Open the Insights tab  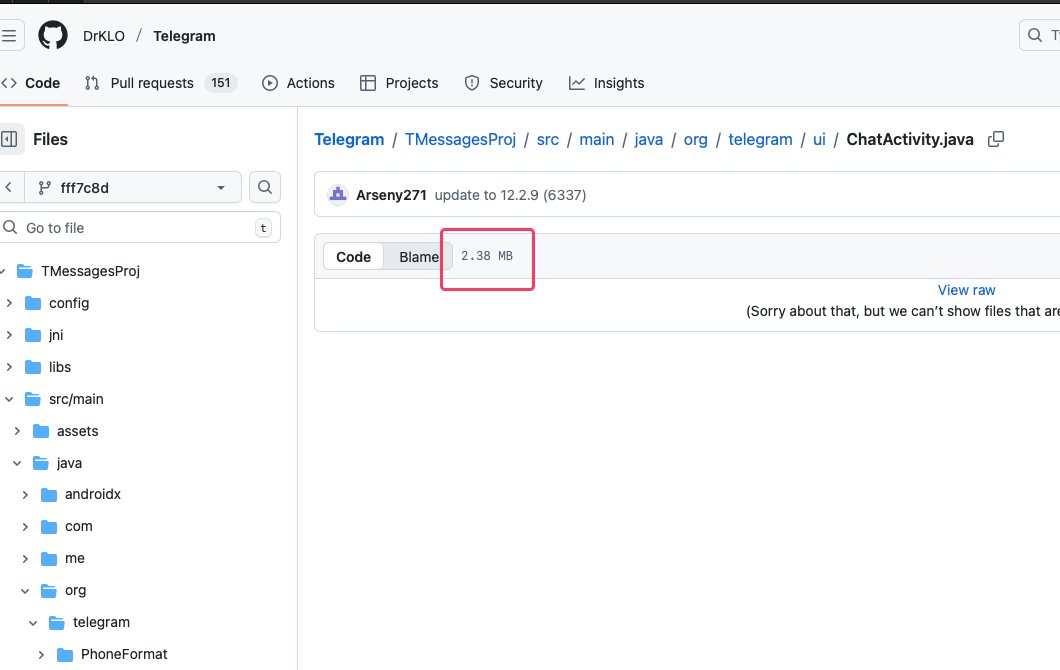tap(606, 83)
